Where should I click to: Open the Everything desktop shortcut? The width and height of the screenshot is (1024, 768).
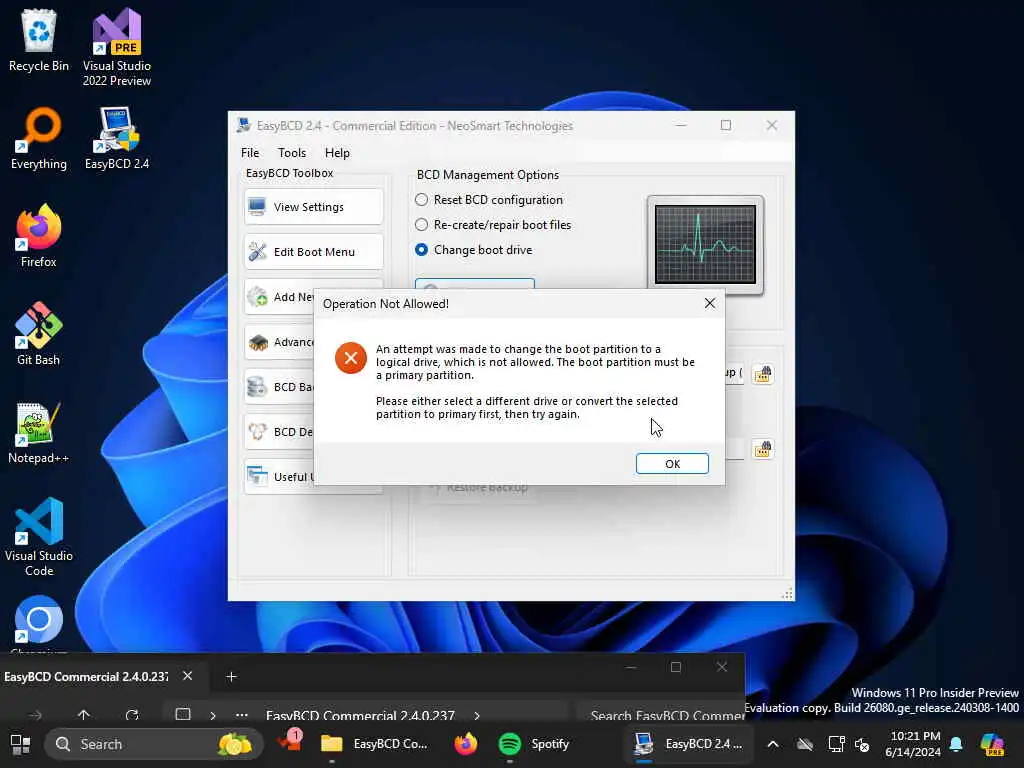(39, 138)
